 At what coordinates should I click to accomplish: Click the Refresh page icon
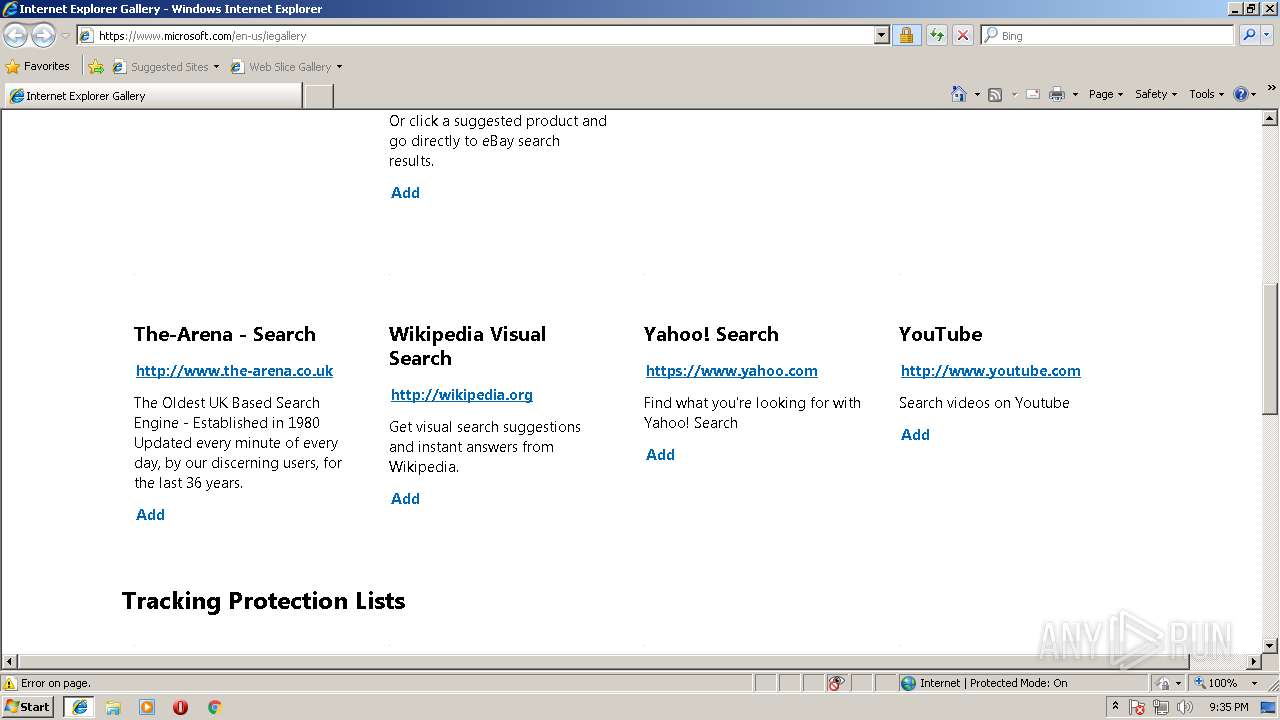[936, 36]
